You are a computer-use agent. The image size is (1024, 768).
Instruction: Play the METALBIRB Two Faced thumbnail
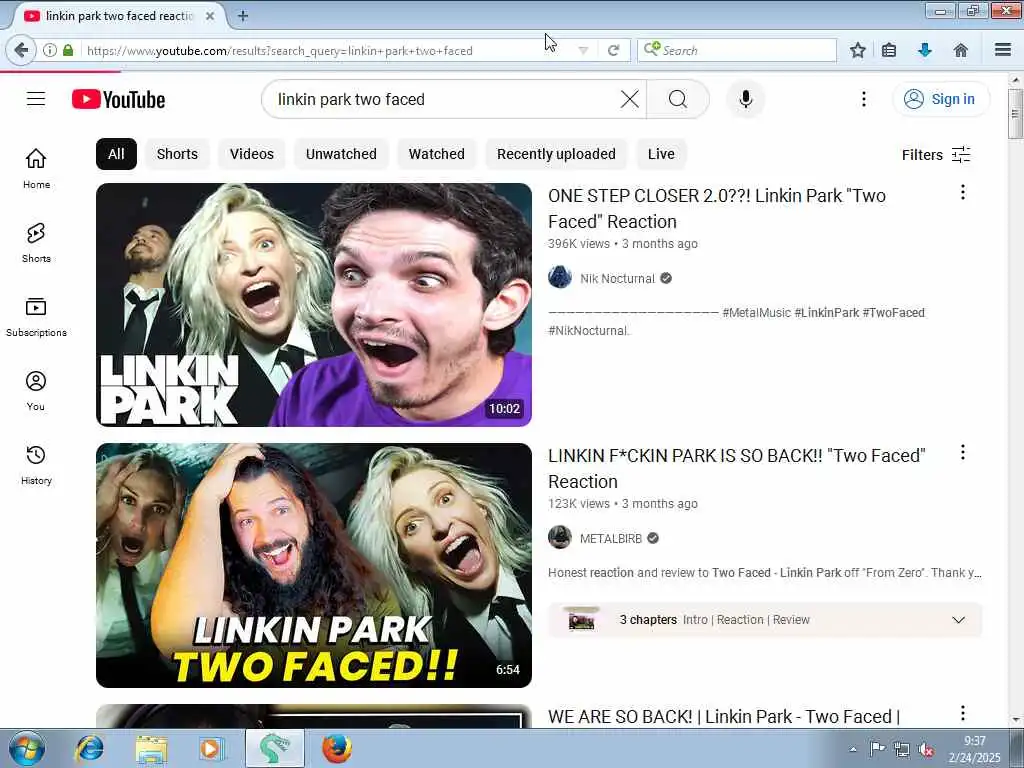pyautogui.click(x=313, y=565)
